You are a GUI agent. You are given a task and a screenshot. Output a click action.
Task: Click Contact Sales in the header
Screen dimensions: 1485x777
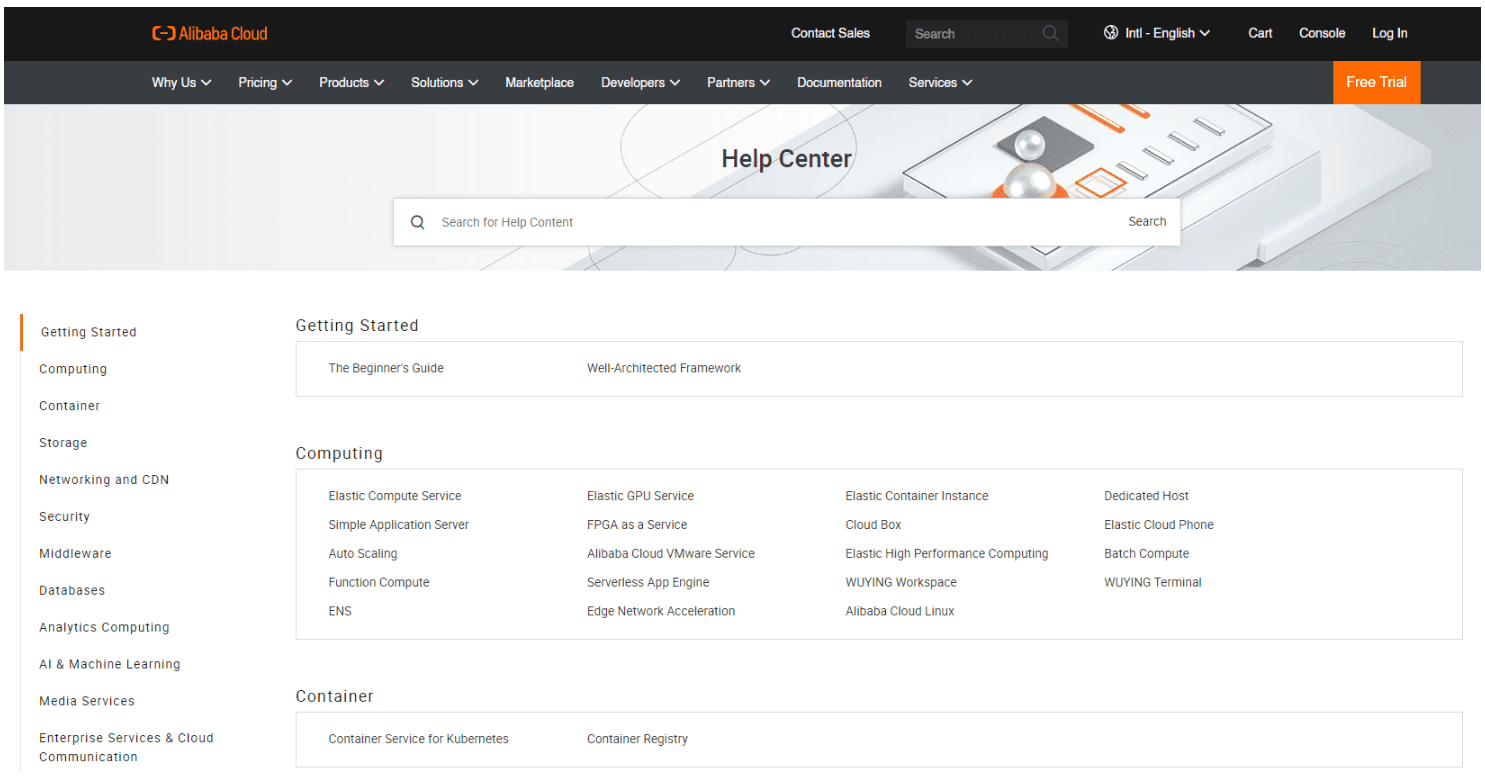click(830, 33)
